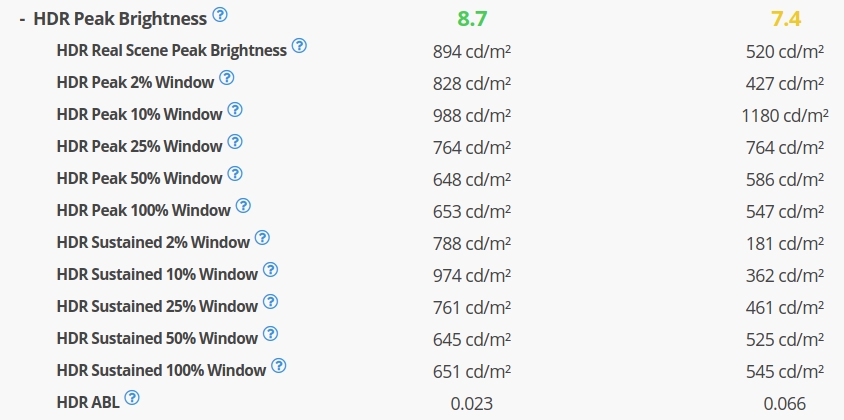Open help for HDR Sustained 25% Window
The width and height of the screenshot is (844, 420).
click(x=270, y=303)
